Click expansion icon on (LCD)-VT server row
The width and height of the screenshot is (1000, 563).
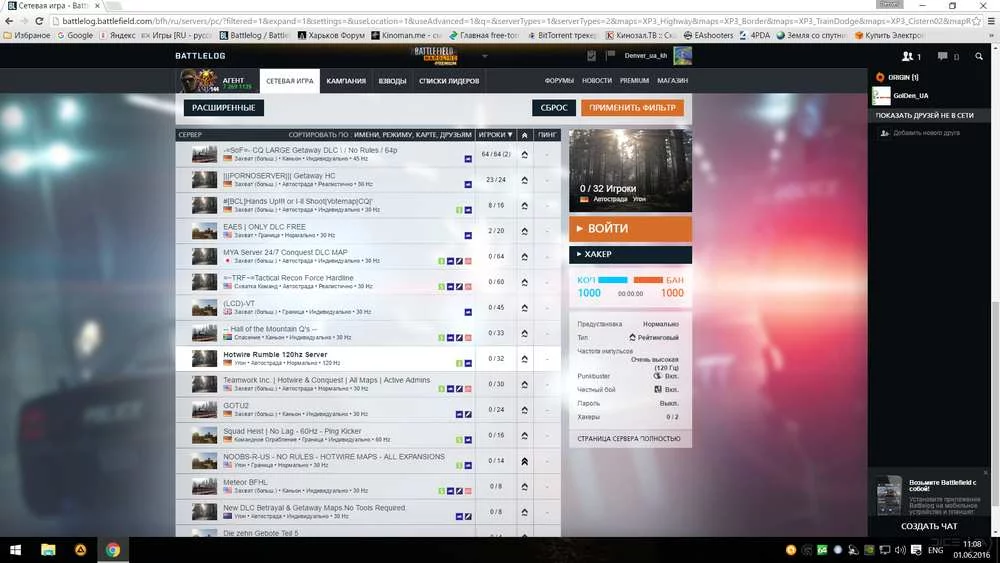click(467, 312)
